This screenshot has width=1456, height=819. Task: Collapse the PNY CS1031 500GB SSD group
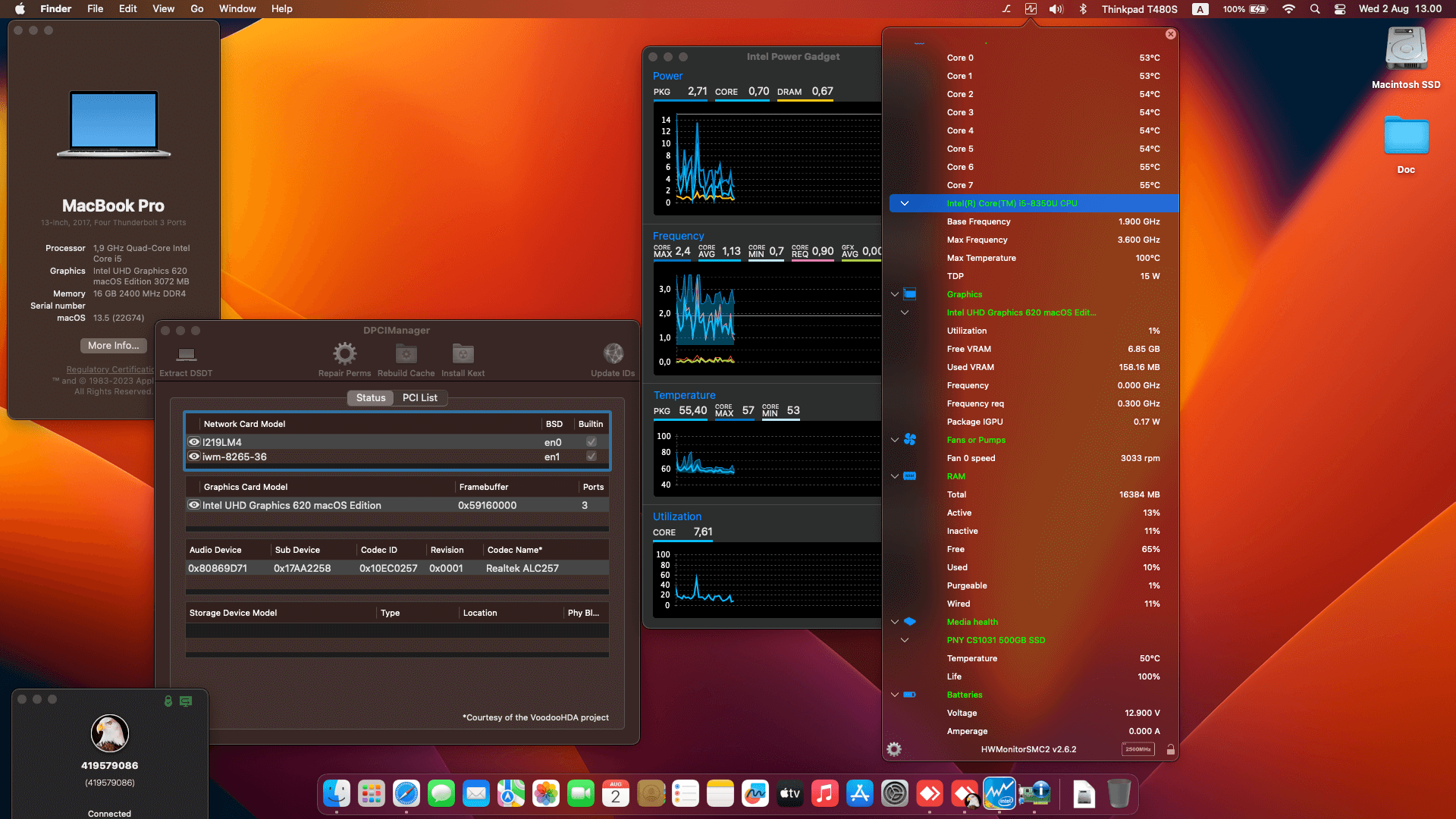(905, 640)
